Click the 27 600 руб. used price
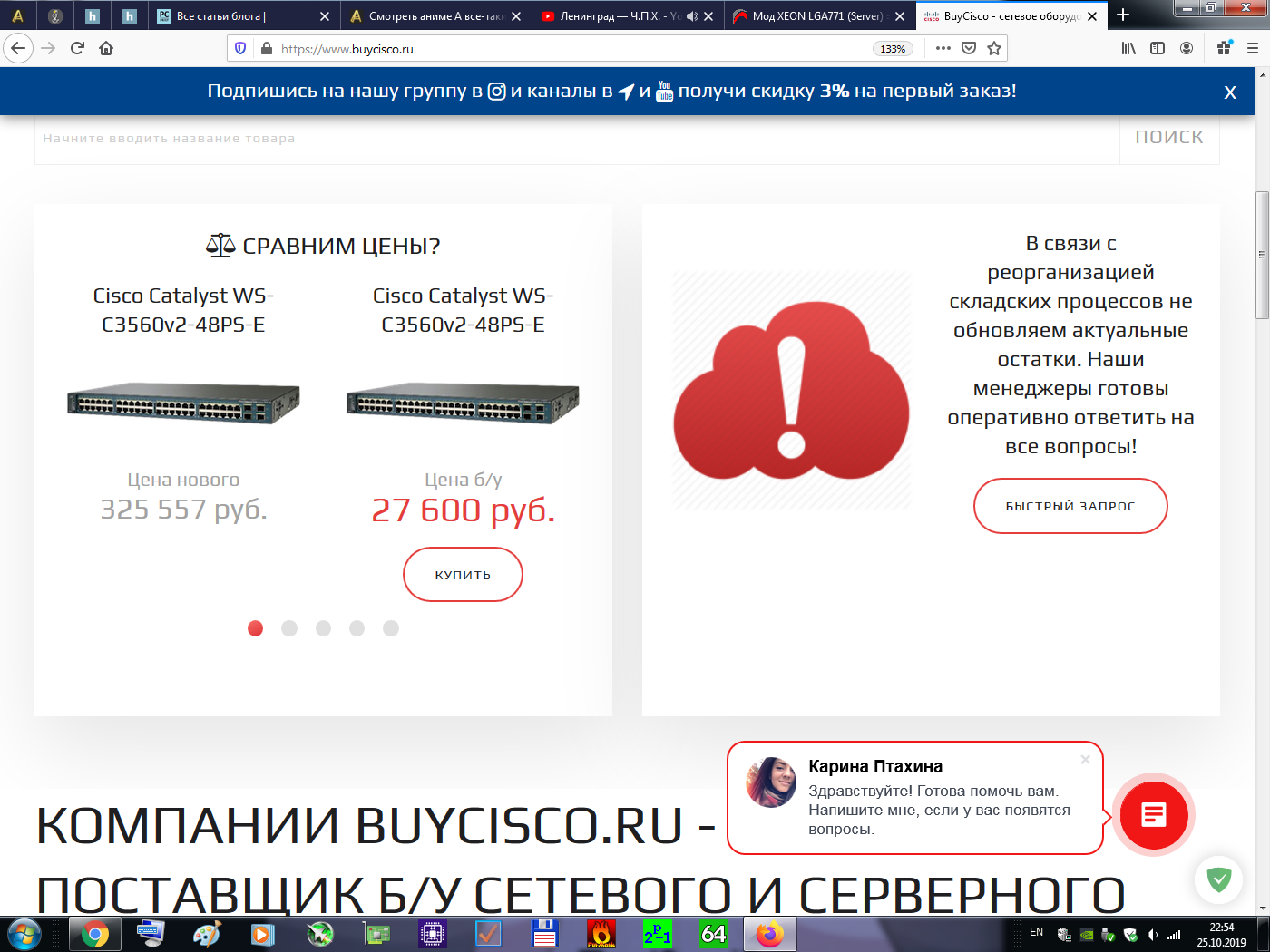This screenshot has width=1270, height=952. tap(464, 510)
